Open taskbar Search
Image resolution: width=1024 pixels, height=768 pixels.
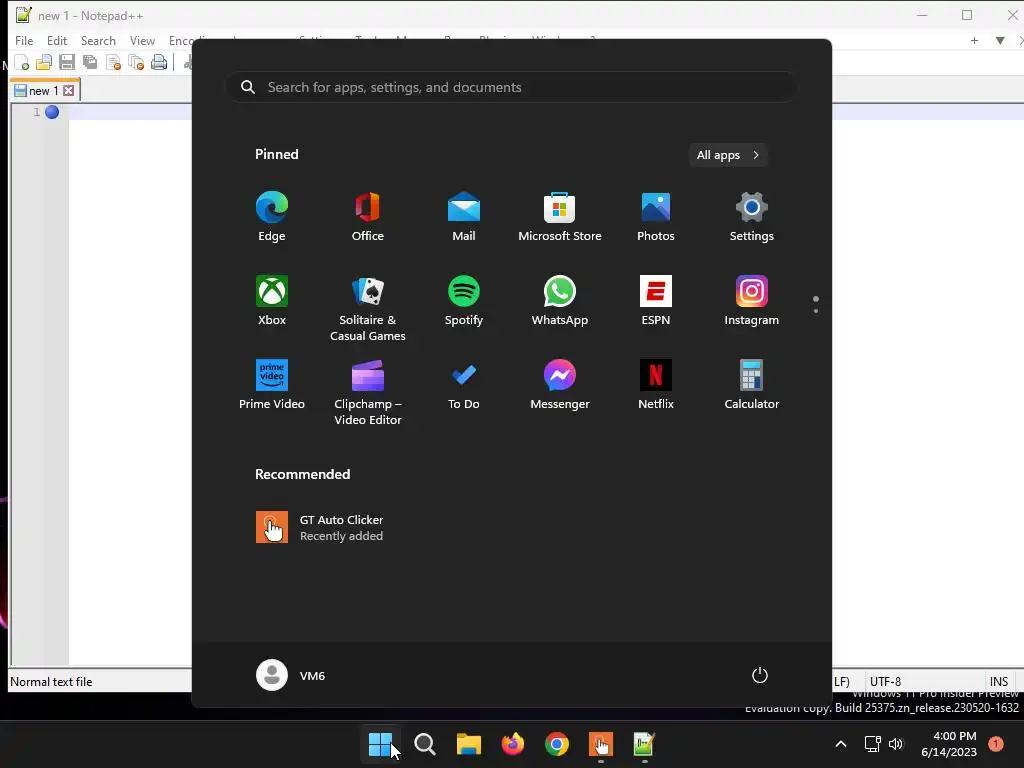point(425,744)
